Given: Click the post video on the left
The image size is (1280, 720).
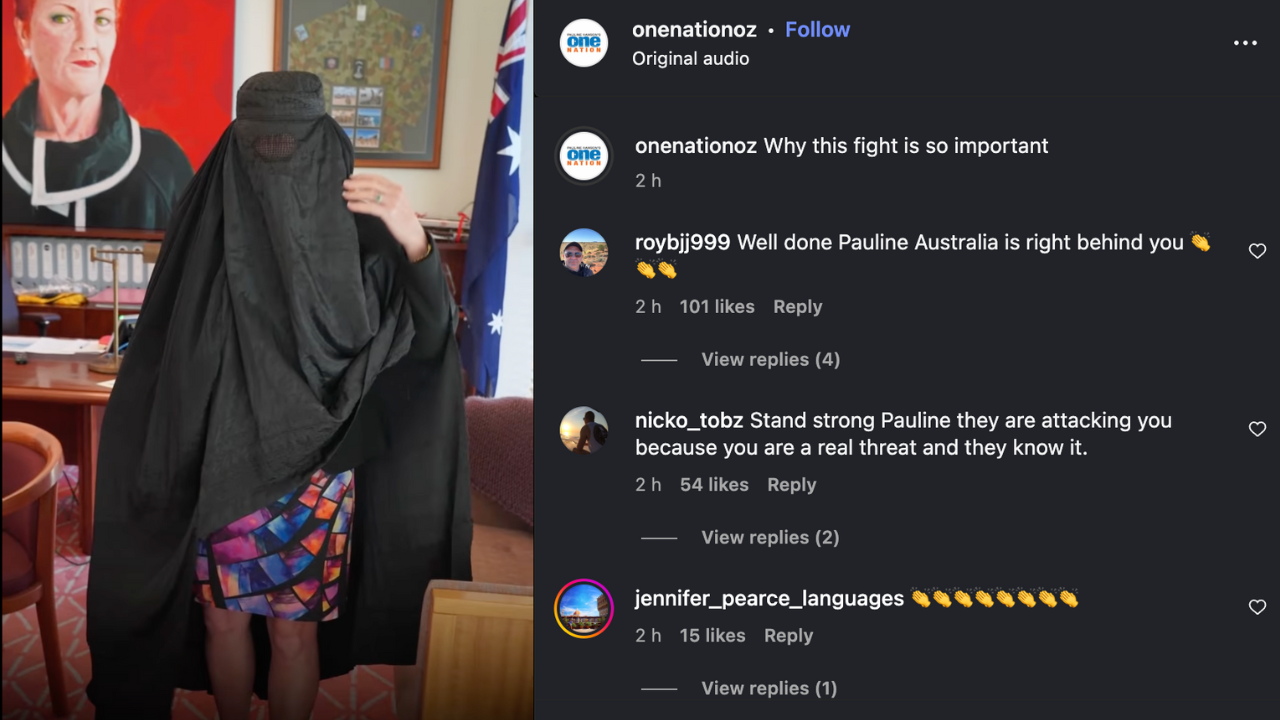Looking at the screenshot, I should pyautogui.click(x=267, y=360).
